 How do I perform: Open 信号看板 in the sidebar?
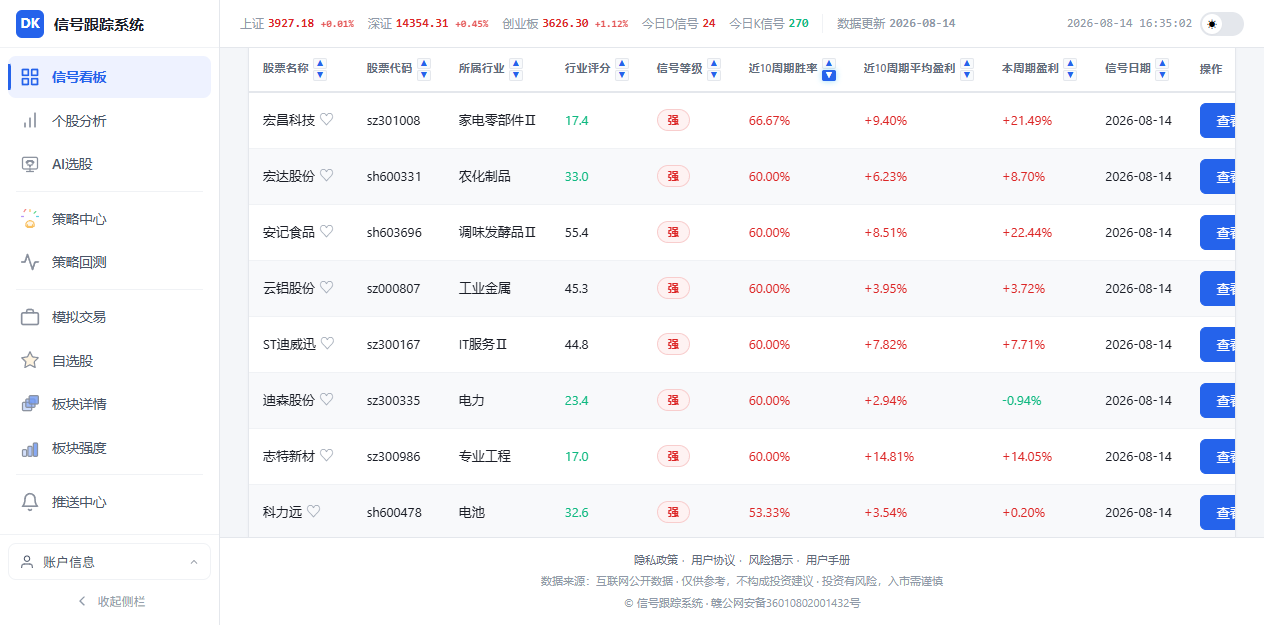(110, 77)
